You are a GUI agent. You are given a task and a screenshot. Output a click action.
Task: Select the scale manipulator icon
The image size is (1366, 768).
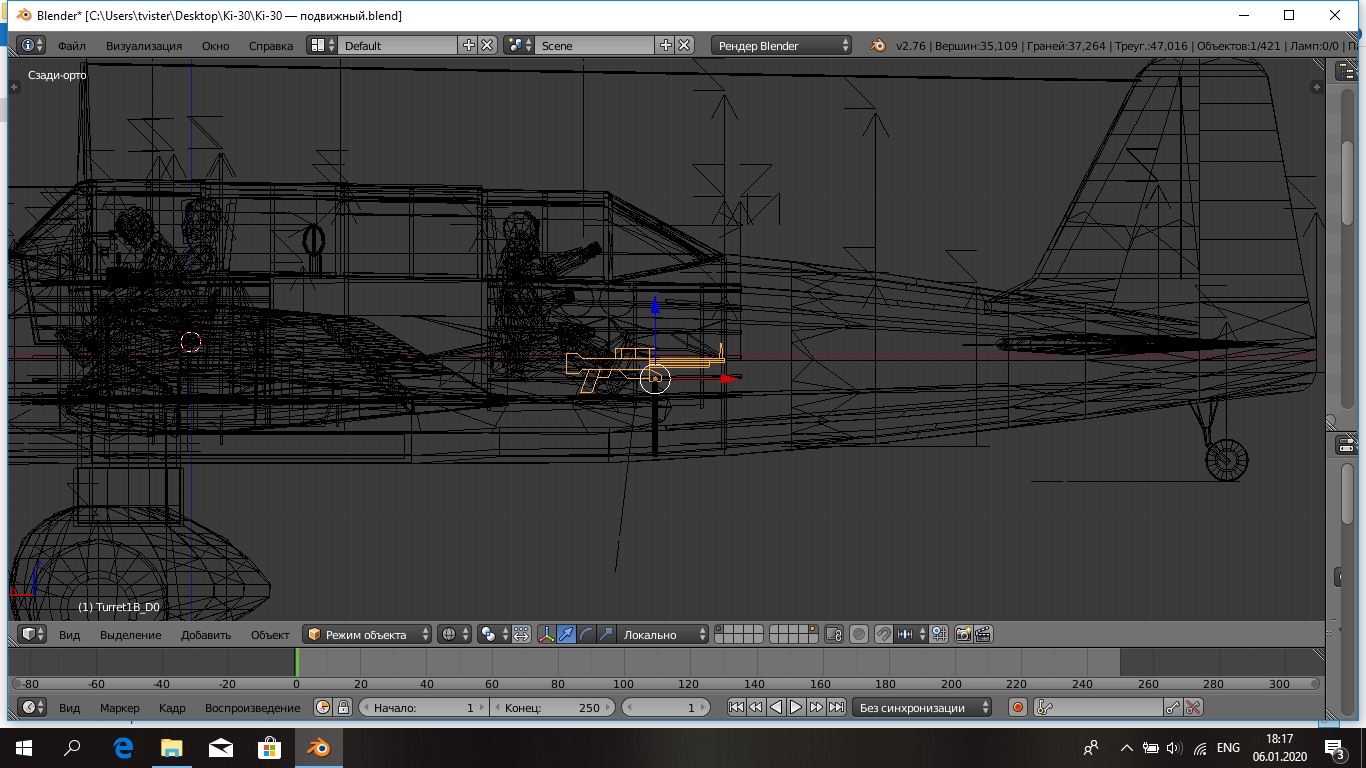pyautogui.click(x=606, y=634)
